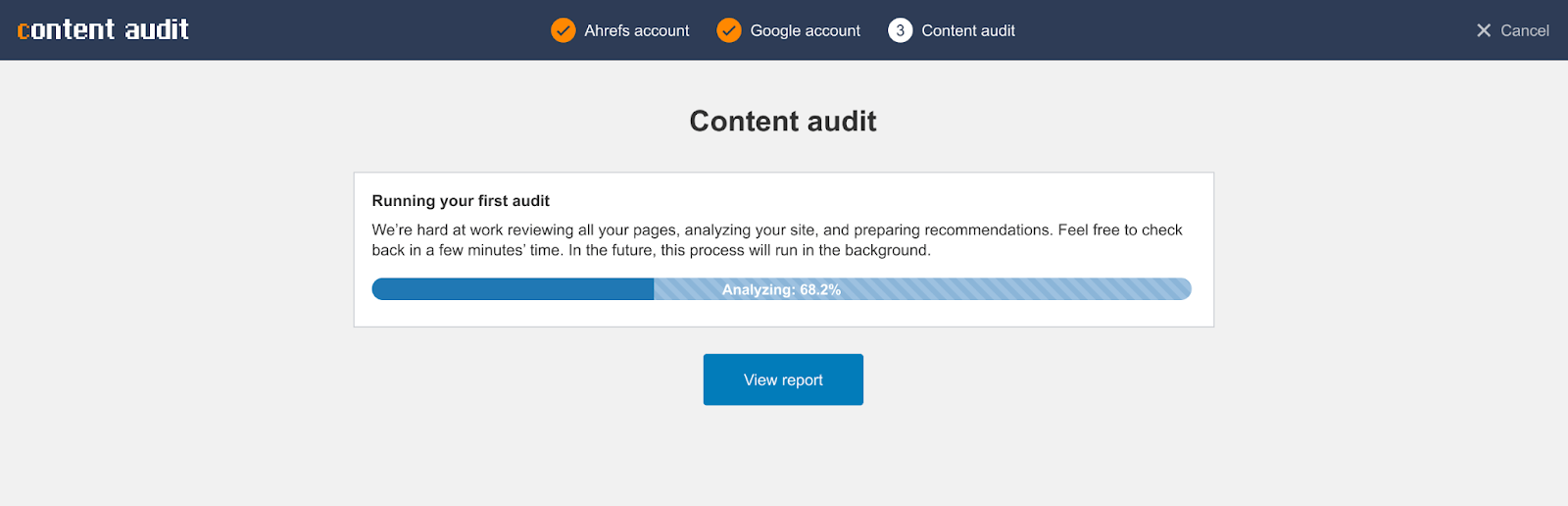This screenshot has height=506, width=1568.
Task: Click the Running your first audit title
Action: (461, 201)
